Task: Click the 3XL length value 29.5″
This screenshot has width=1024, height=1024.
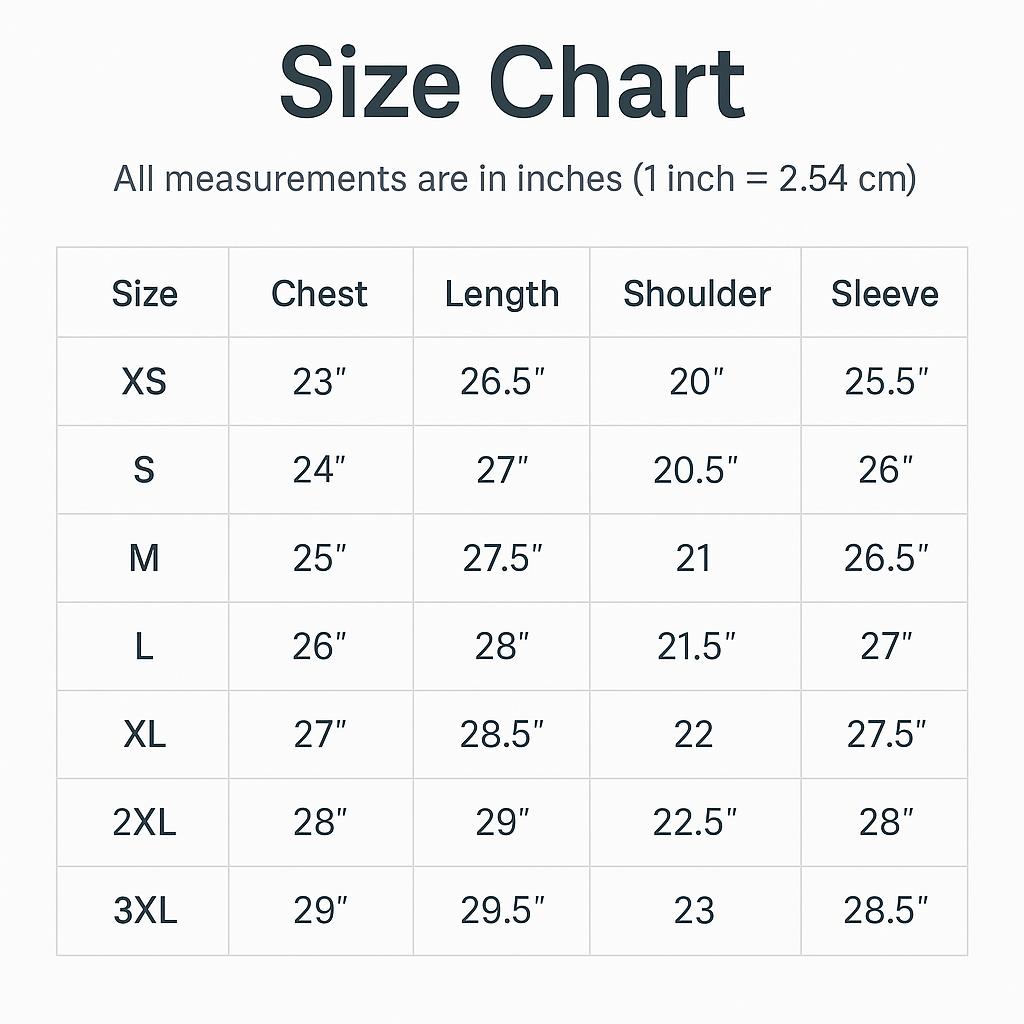Action: click(x=502, y=911)
